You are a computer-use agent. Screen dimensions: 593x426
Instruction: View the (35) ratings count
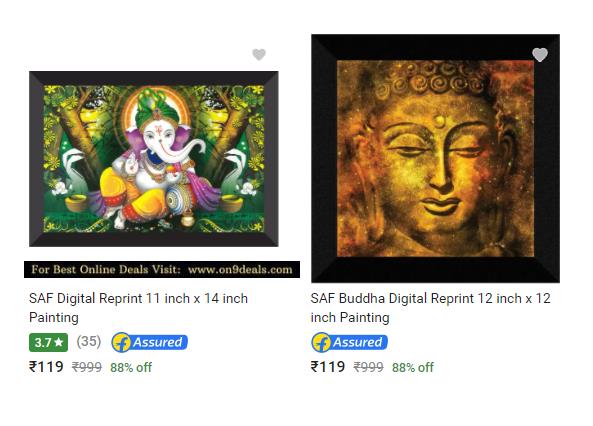(x=88, y=341)
